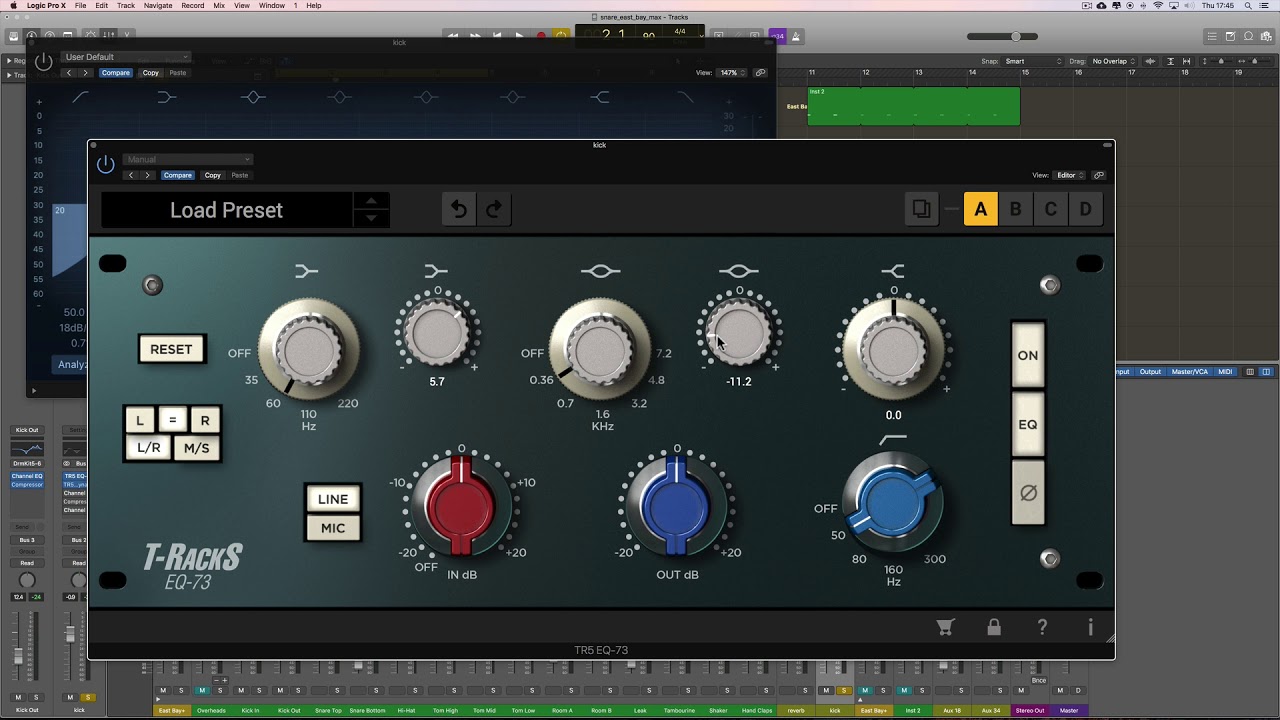This screenshot has width=1280, height=720.
Task: Click link icon in Channel EQ window
Action: click(x=760, y=73)
